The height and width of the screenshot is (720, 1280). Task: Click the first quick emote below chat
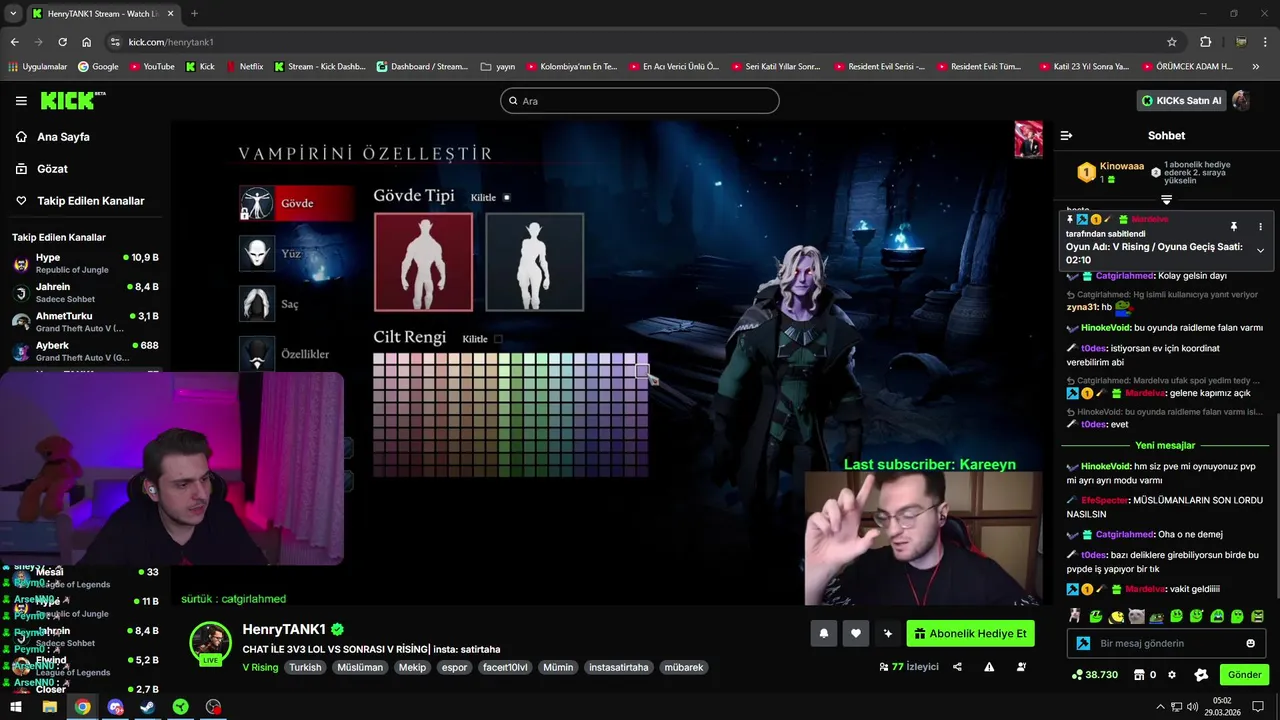(x=1075, y=616)
